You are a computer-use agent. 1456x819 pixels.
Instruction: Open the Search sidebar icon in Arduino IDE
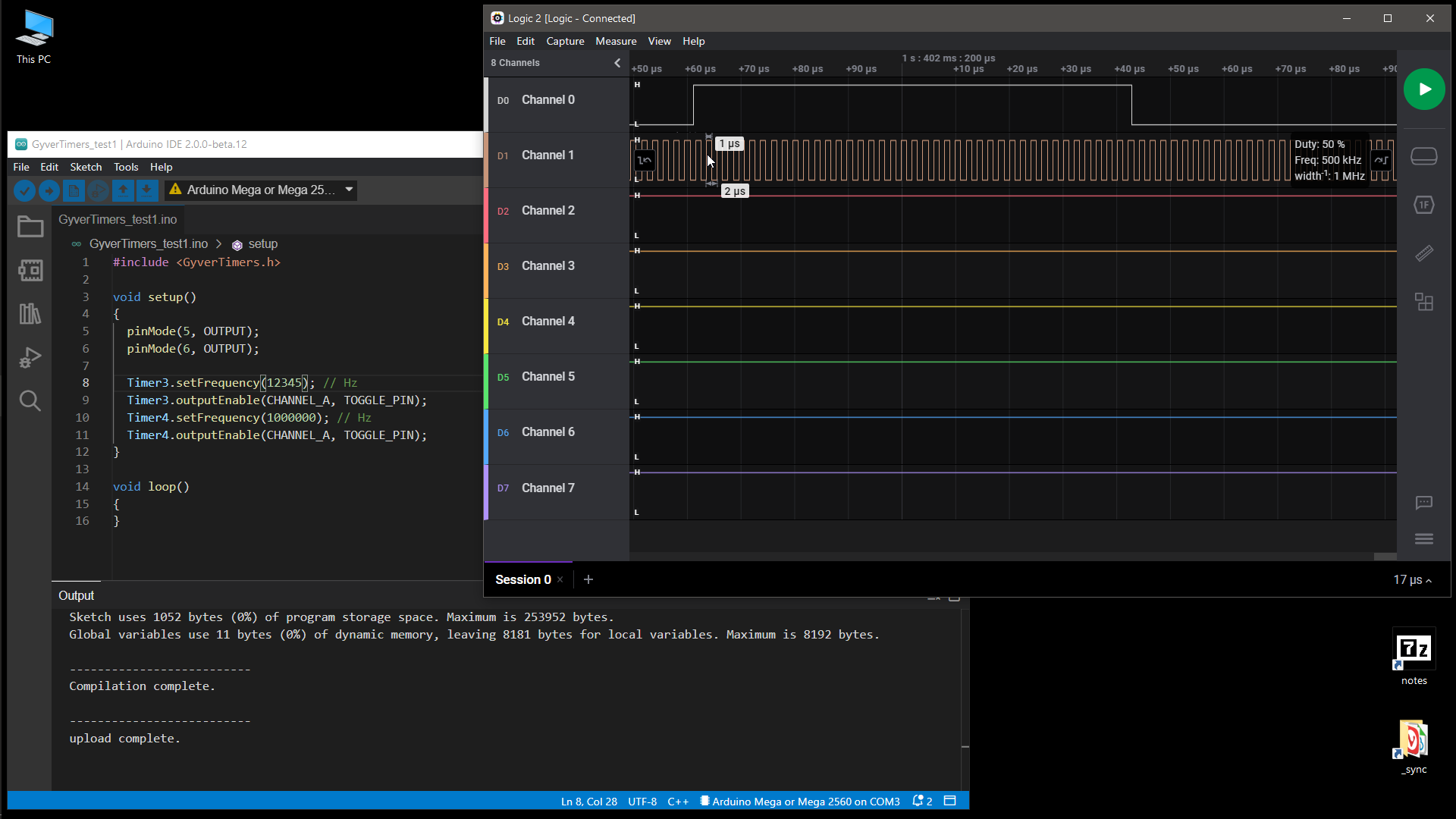[x=30, y=400]
